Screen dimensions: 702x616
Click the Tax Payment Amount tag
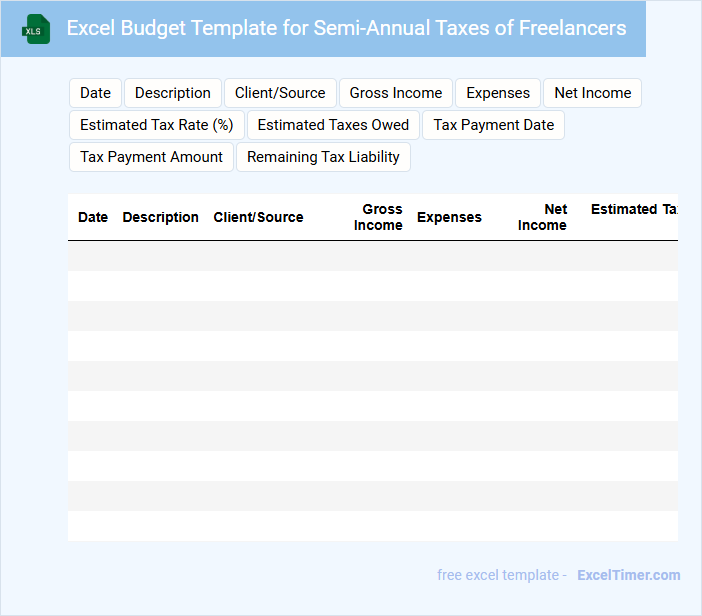[x=151, y=157]
